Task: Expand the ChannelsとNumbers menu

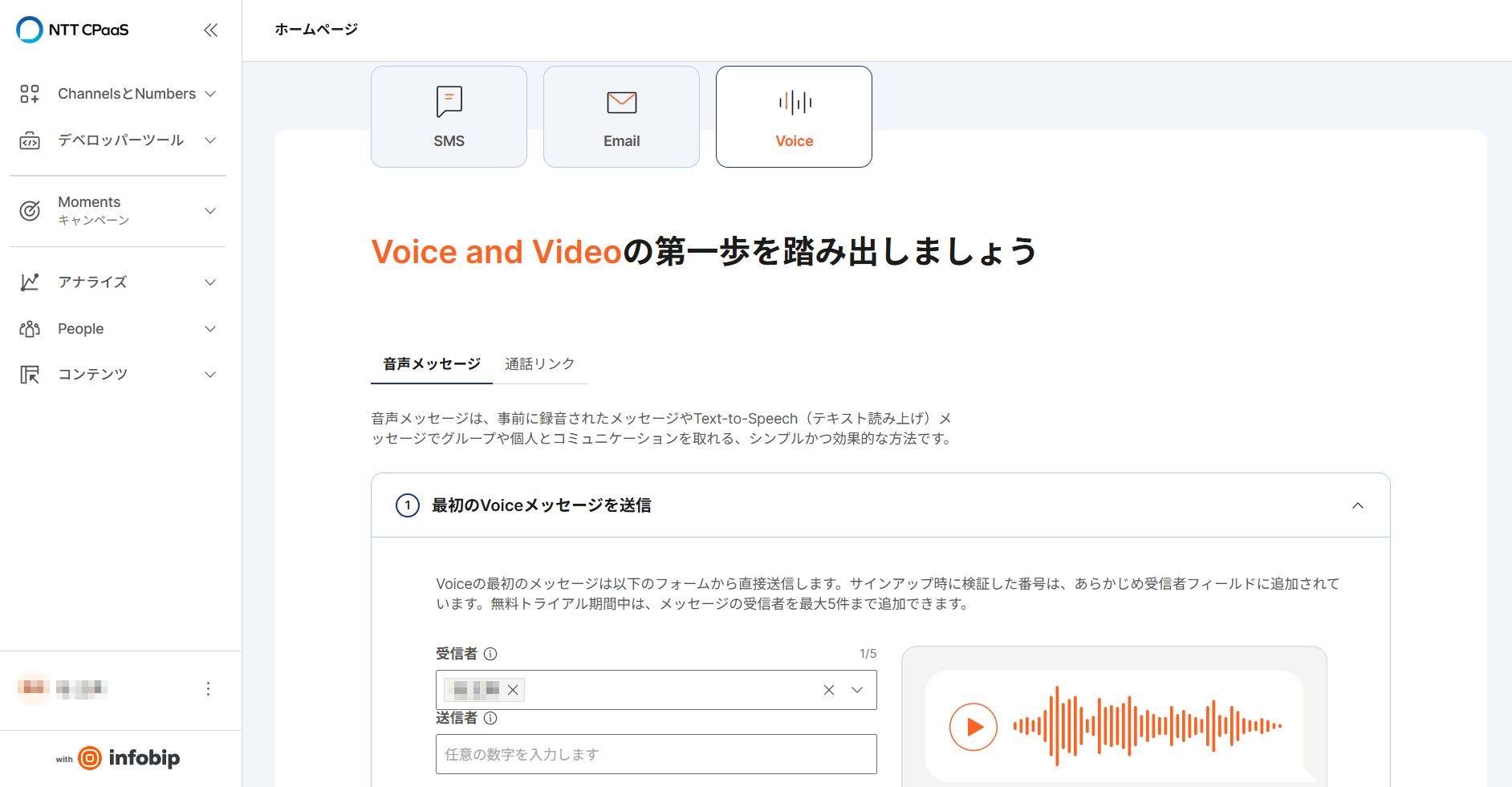Action: [210, 94]
